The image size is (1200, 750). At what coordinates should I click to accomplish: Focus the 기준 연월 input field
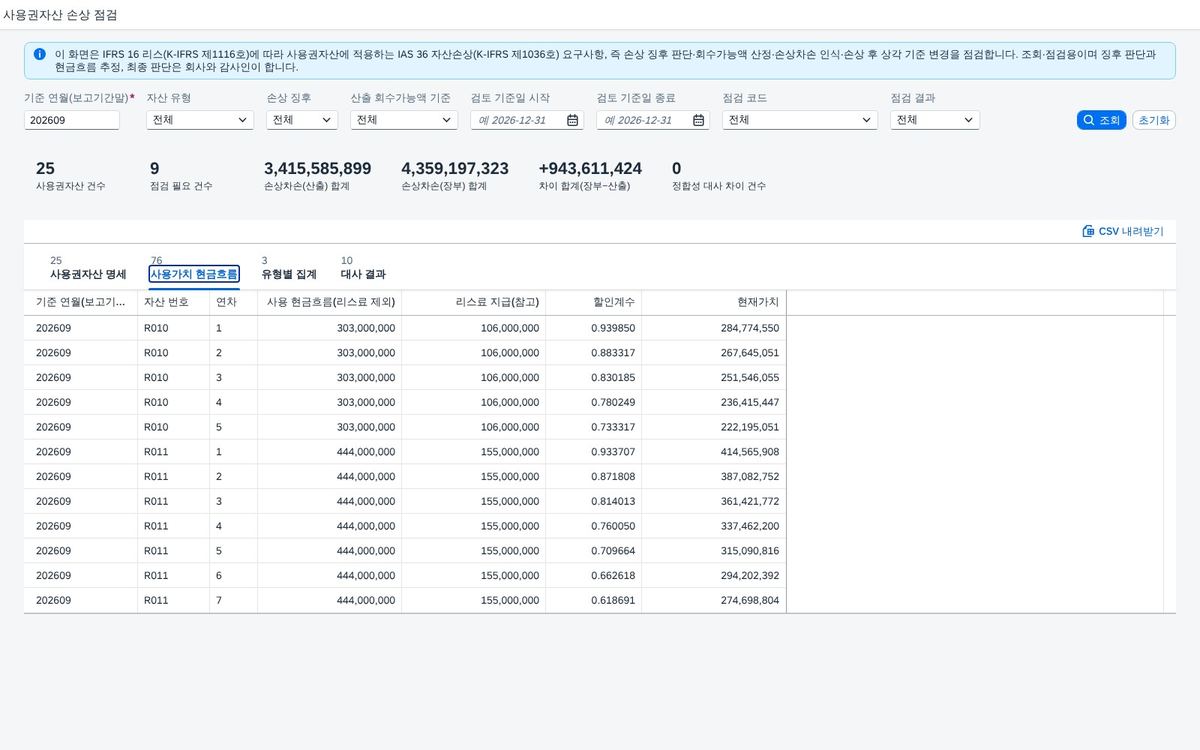pyautogui.click(x=72, y=120)
